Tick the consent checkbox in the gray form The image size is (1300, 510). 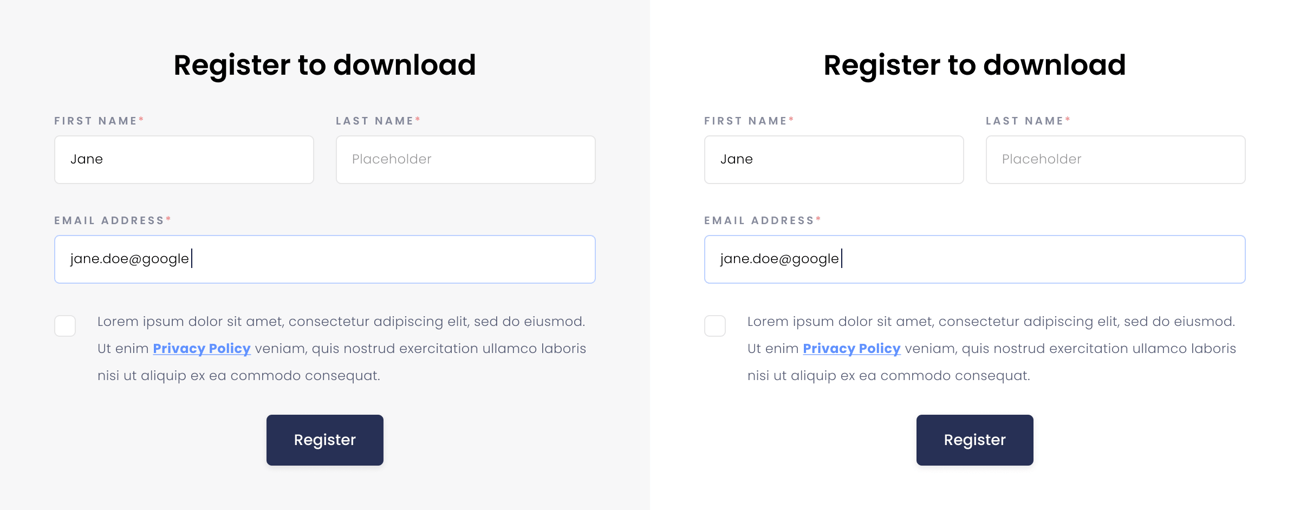tap(65, 326)
